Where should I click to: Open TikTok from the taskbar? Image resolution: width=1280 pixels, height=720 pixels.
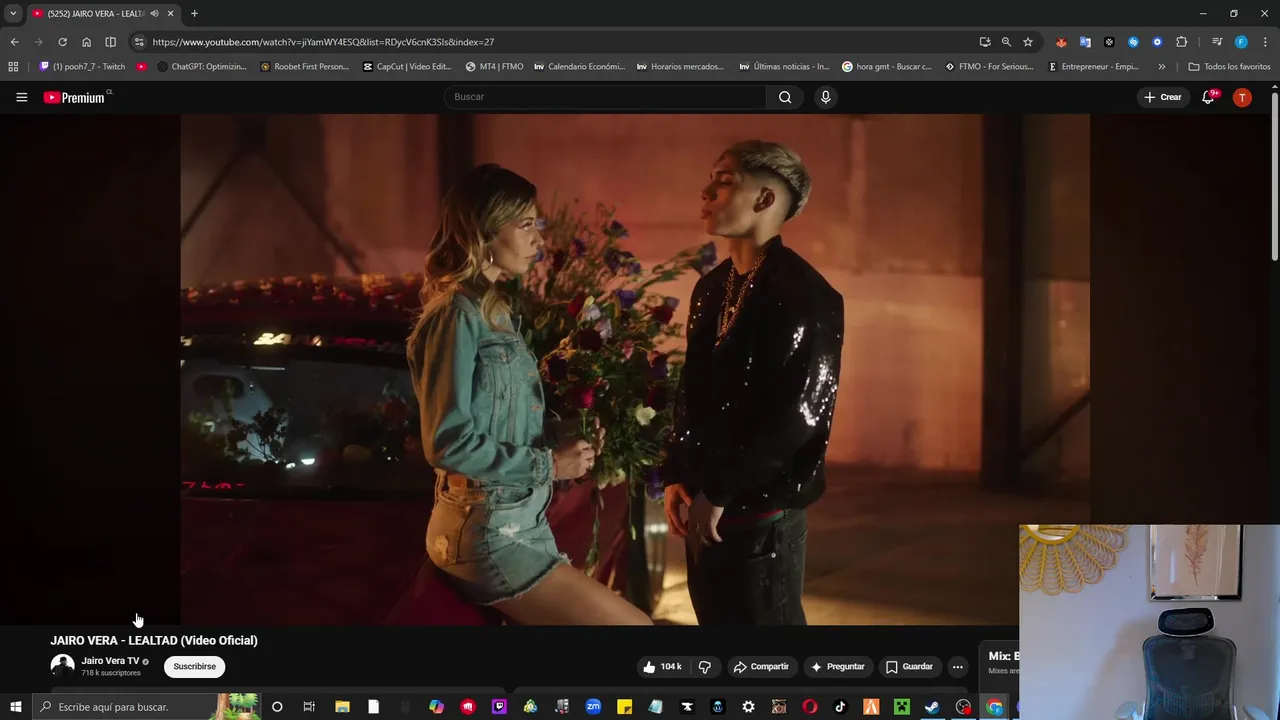click(840, 707)
